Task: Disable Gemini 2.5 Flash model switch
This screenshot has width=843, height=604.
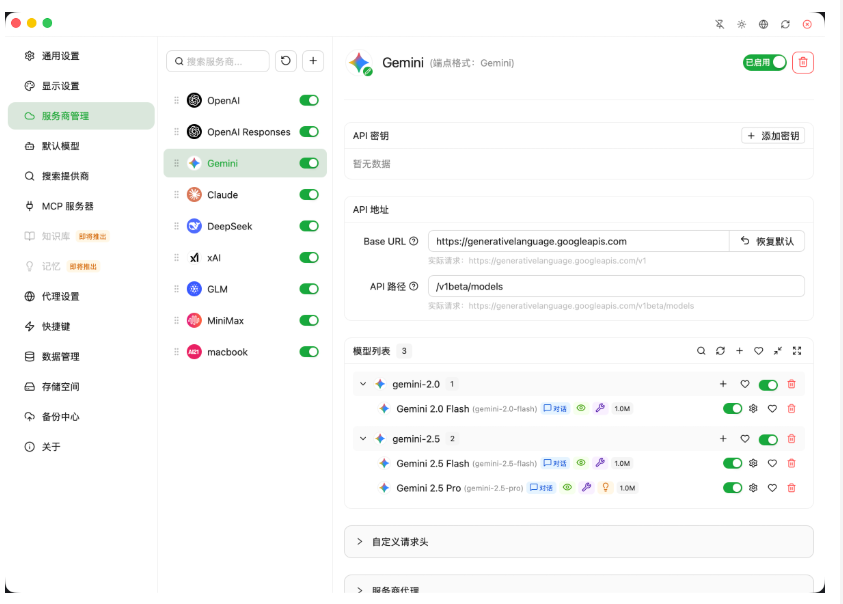Action: click(x=732, y=463)
